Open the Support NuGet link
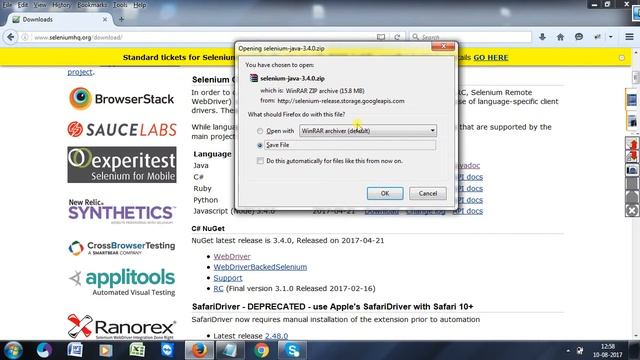The width and height of the screenshot is (640, 360). 228,278
